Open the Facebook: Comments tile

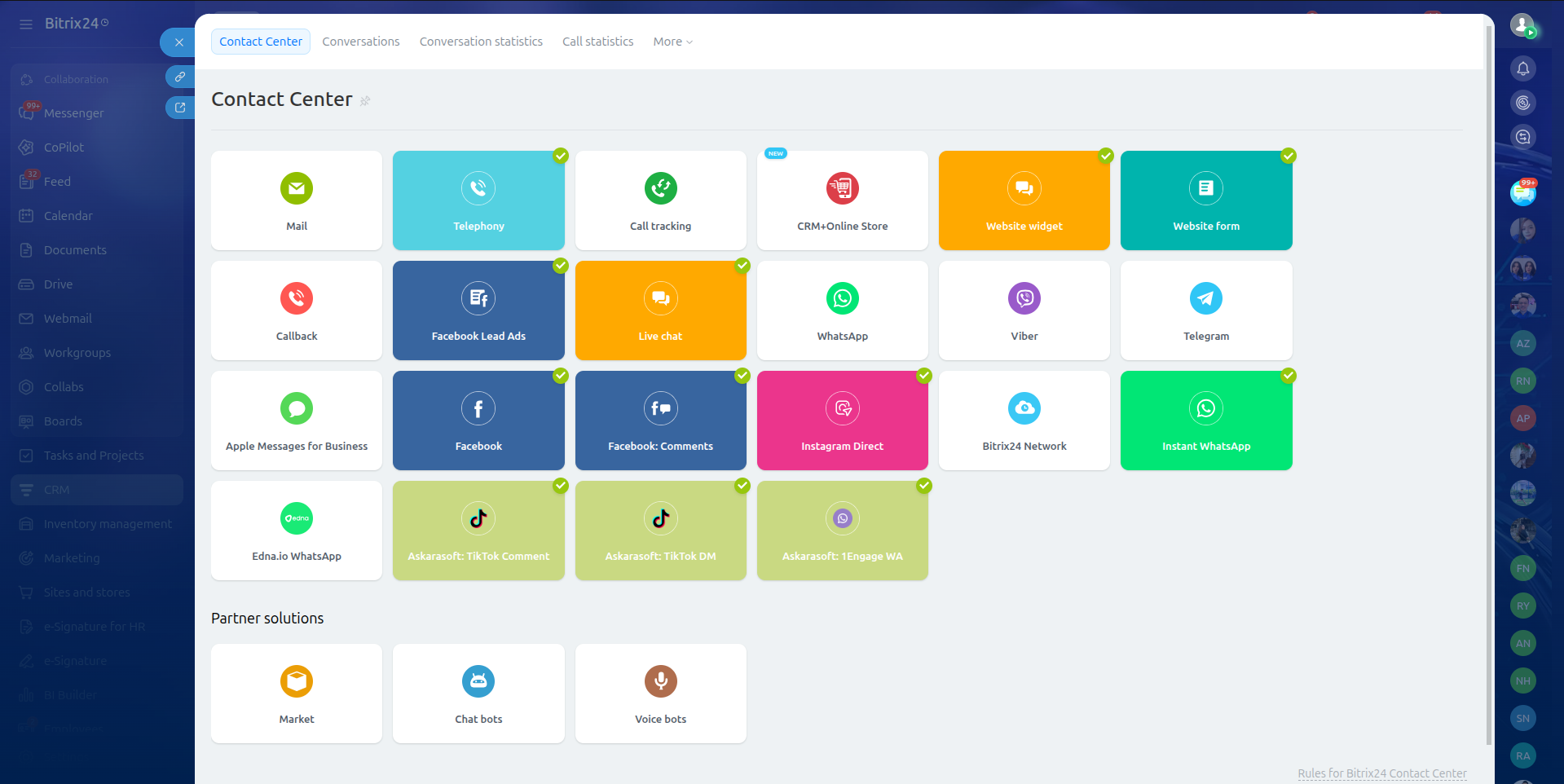pos(661,421)
